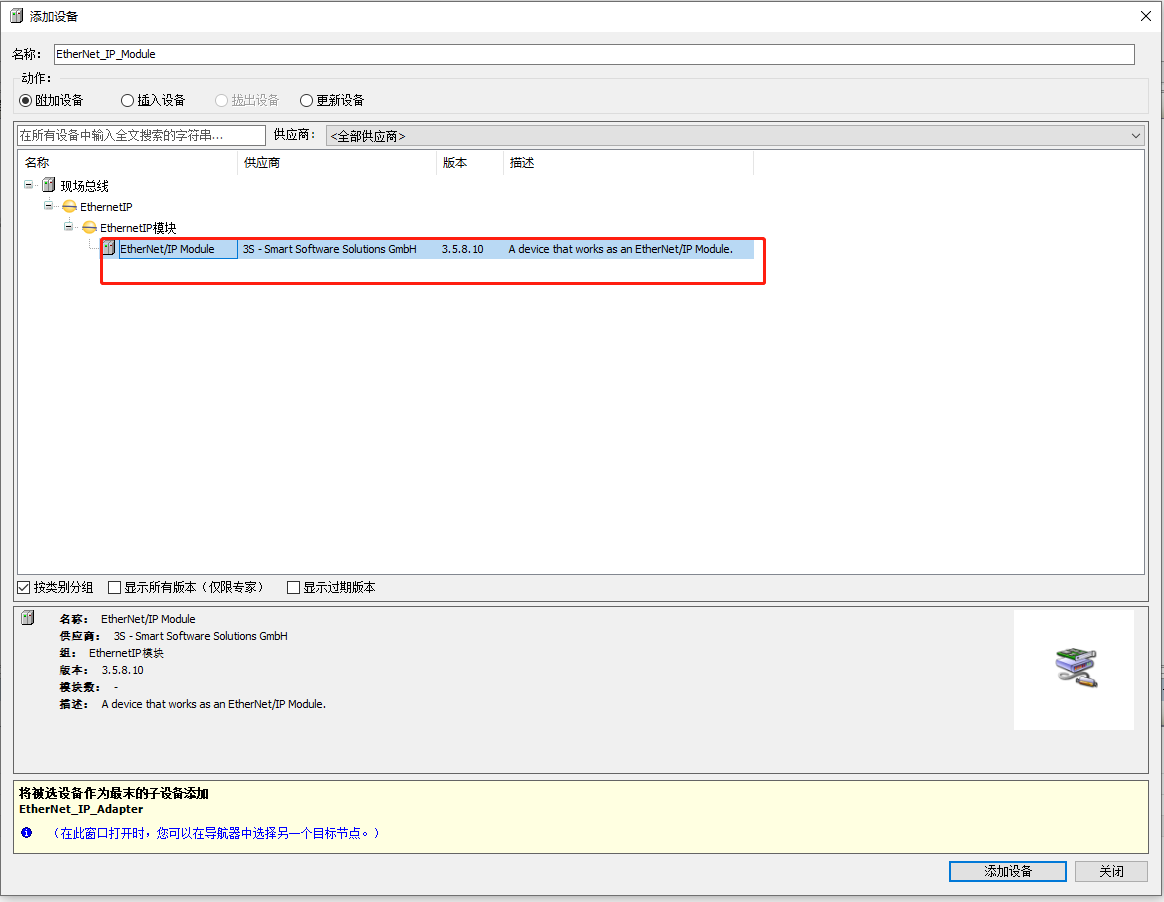Toggle the 按类别分组 checkbox
Screen dimensions: 1164x902
(x=24, y=587)
